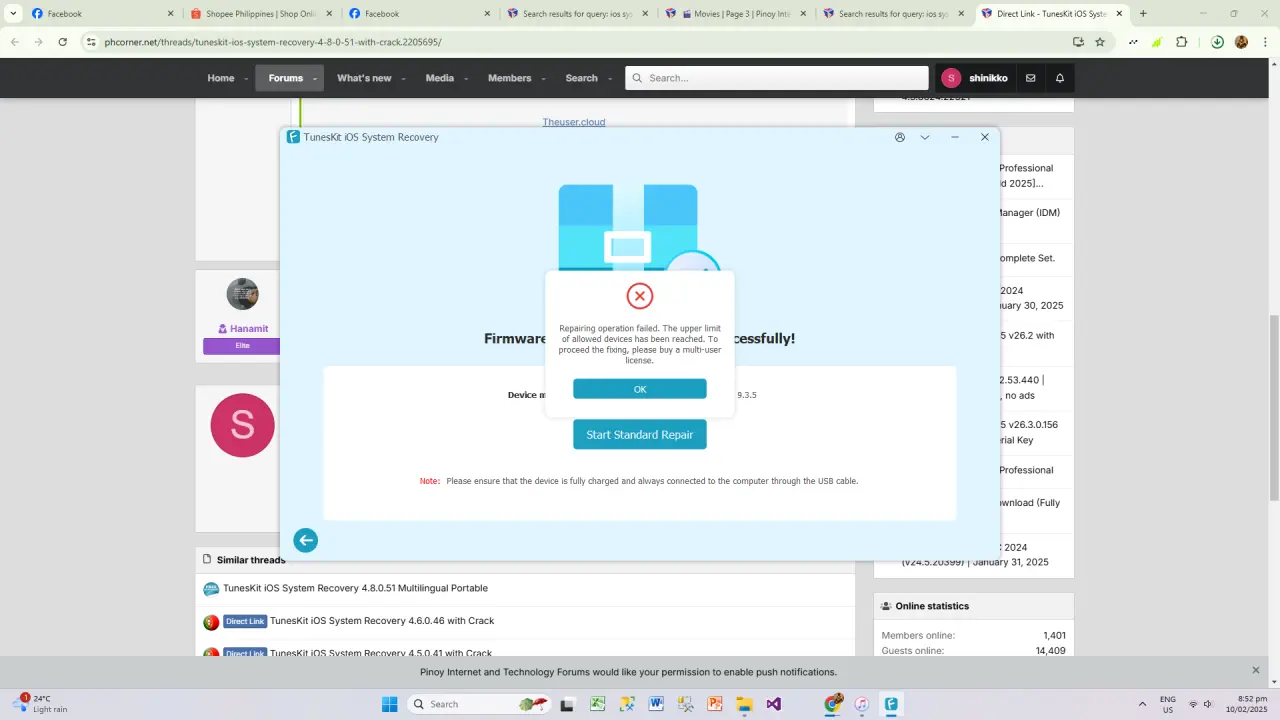Switch to TunesKit app in taskbar
This screenshot has height=720, width=1280.
pyautogui.click(x=891, y=704)
